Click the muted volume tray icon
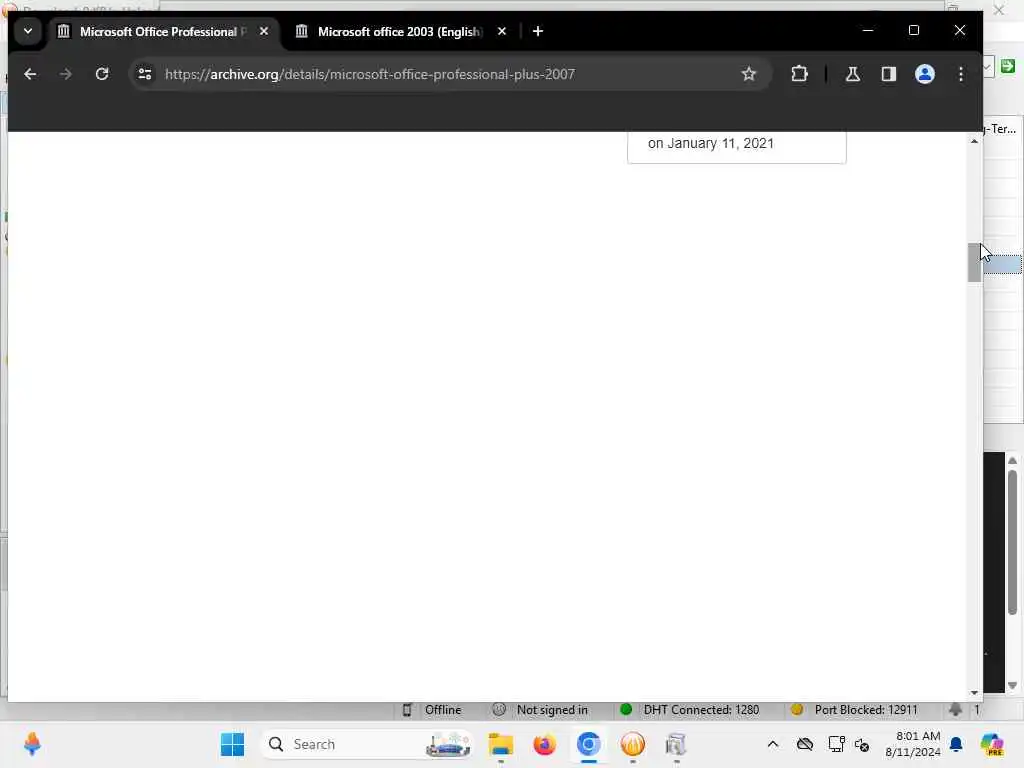 861,744
